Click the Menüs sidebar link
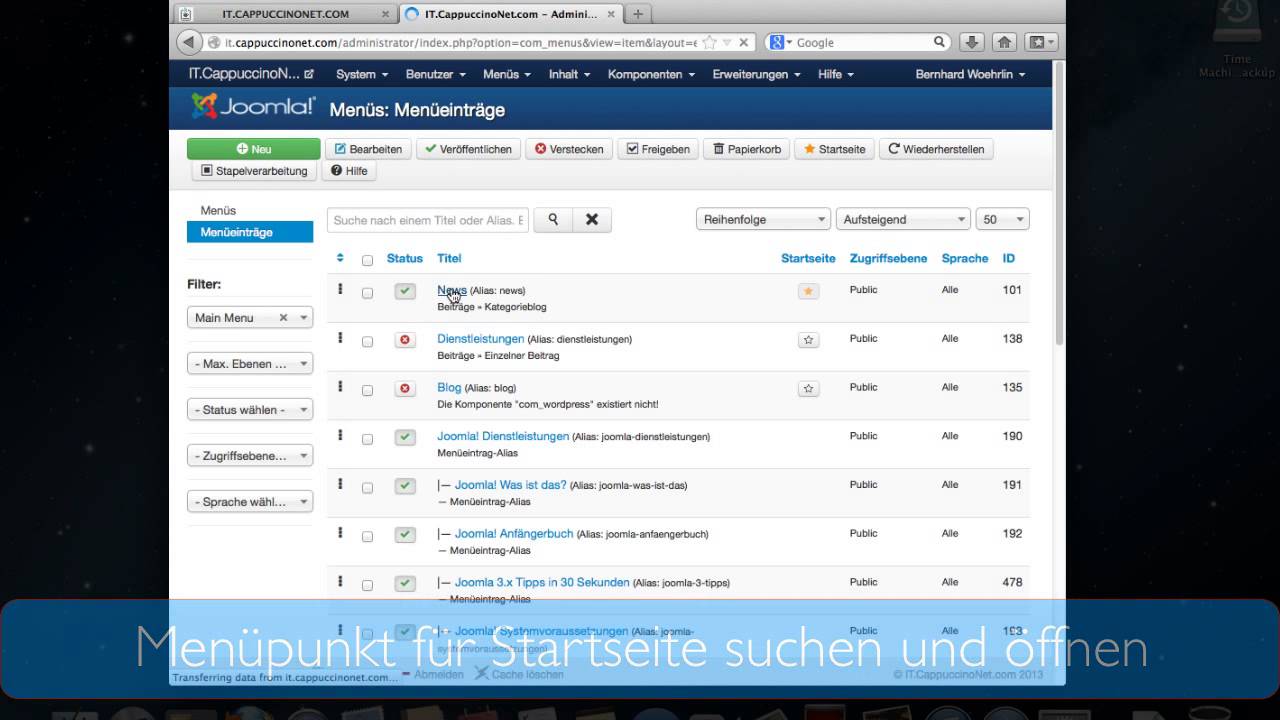1280x720 pixels. (218, 211)
